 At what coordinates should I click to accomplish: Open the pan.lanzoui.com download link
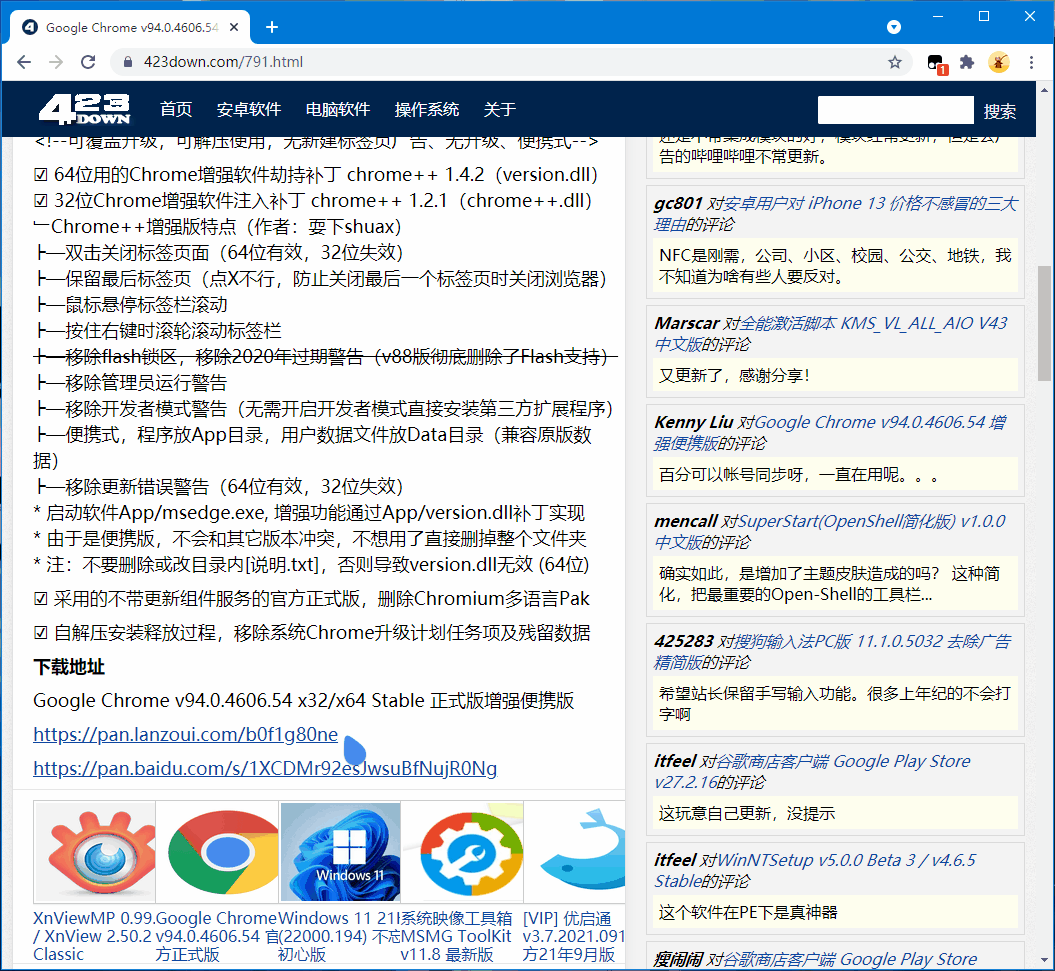186,734
